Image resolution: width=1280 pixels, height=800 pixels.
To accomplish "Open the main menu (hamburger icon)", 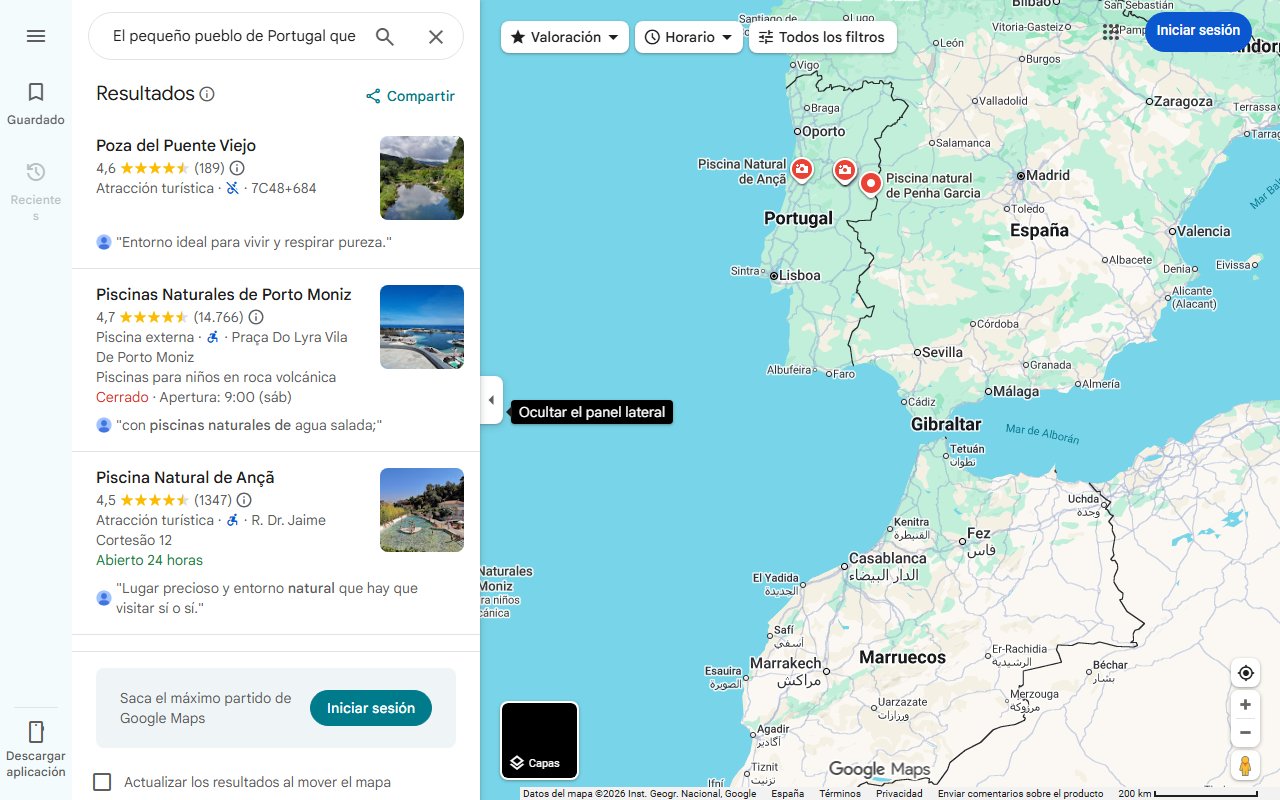I will [x=36, y=36].
